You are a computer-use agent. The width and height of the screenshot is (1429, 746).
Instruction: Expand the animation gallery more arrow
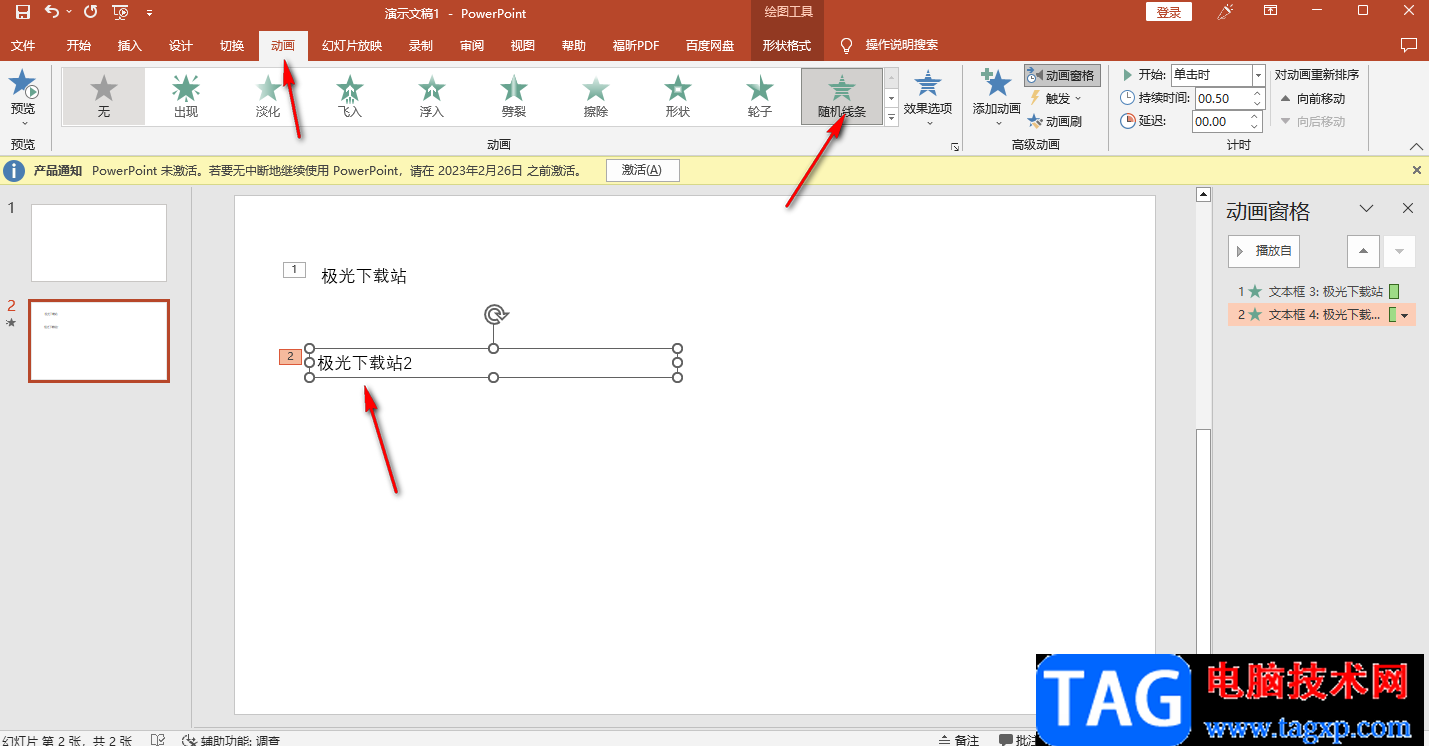891,117
